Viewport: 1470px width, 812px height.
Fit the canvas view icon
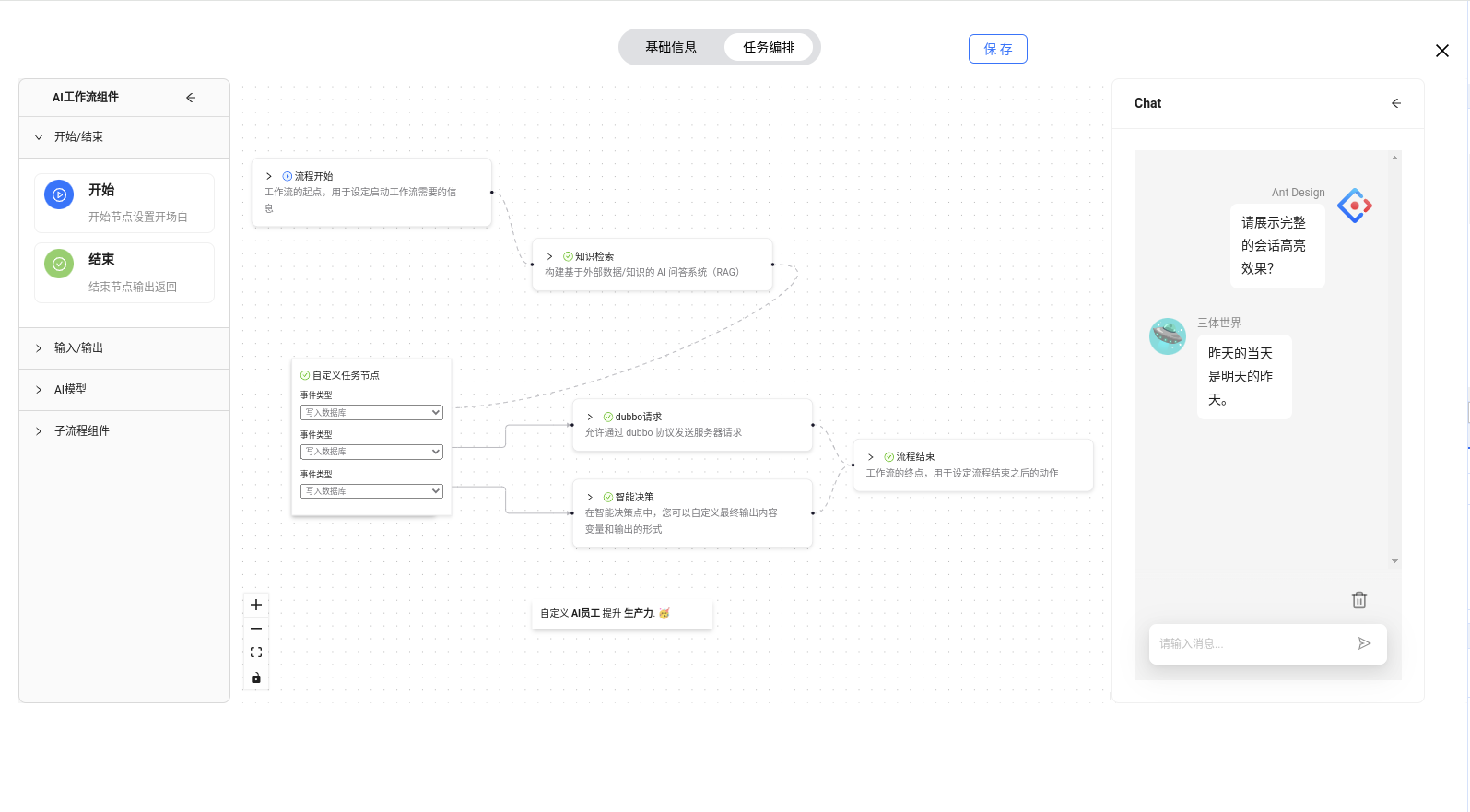coord(256,653)
